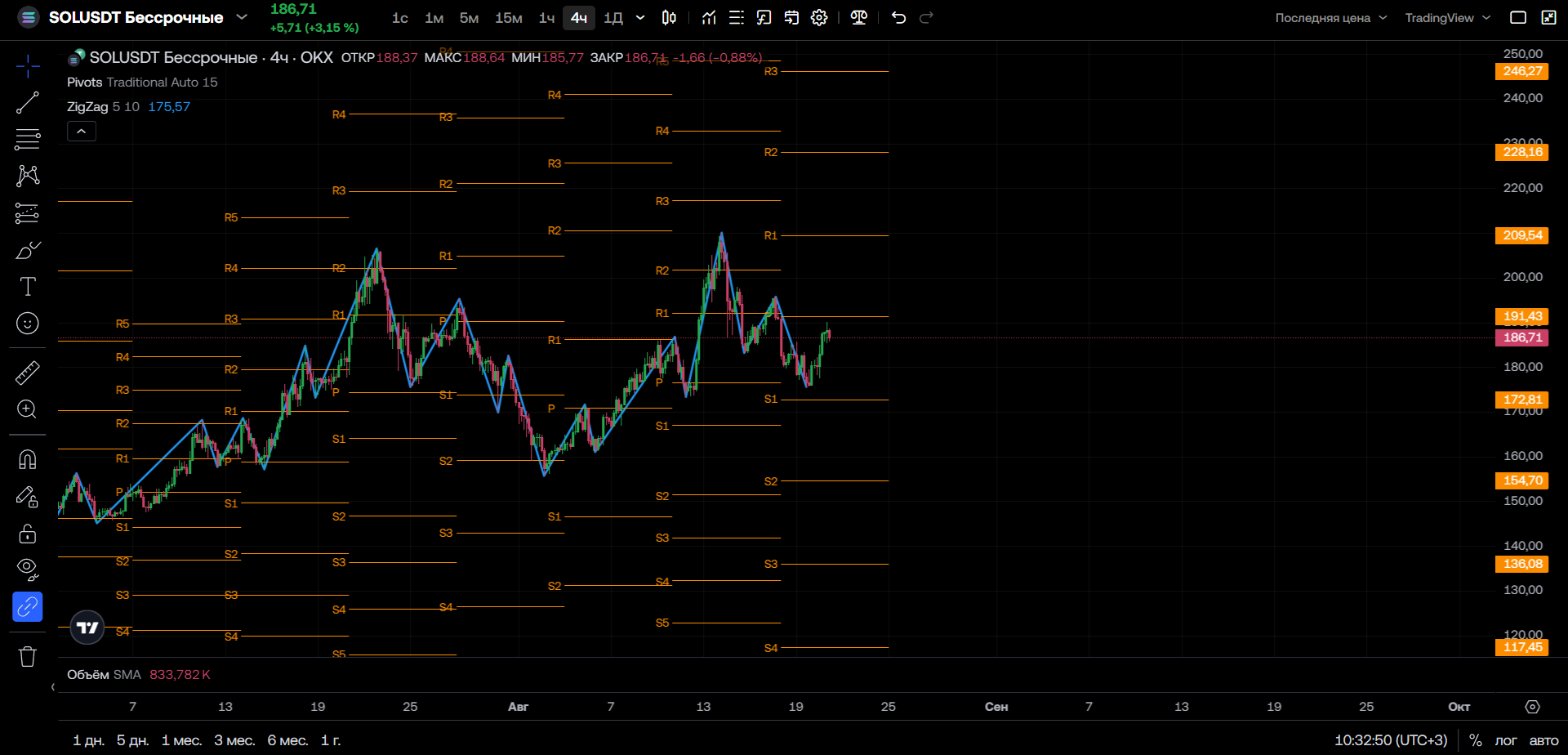Viewport: 1568px width, 755px height.
Task: Open chart settings gear icon
Action: pyautogui.click(x=819, y=17)
